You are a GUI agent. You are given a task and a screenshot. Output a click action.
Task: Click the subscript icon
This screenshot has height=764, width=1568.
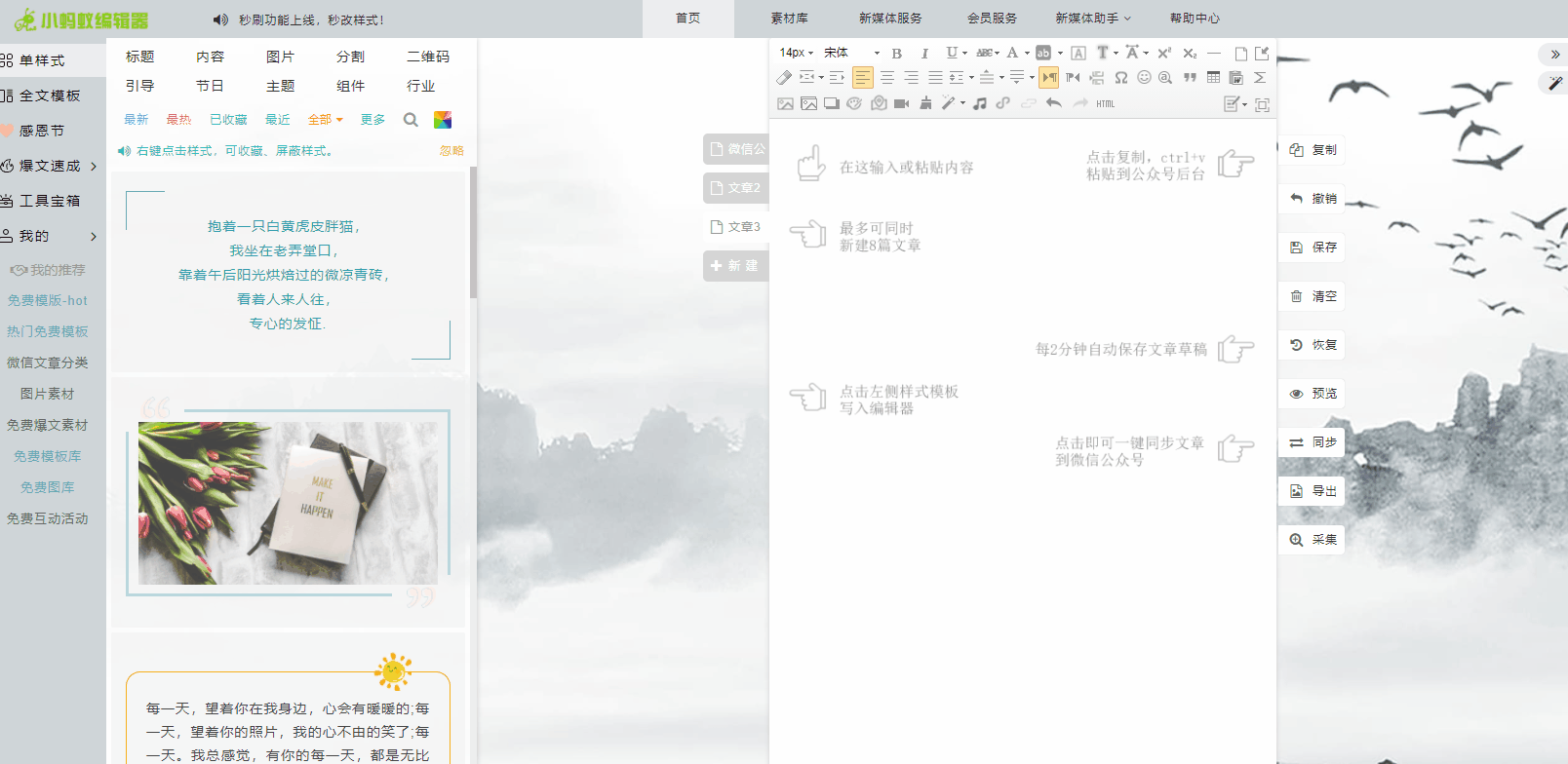[x=1190, y=53]
